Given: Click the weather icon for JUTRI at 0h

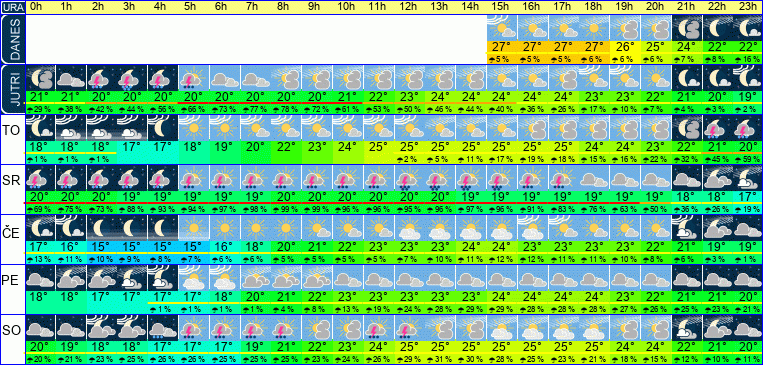Looking at the screenshot, I should [40, 78].
